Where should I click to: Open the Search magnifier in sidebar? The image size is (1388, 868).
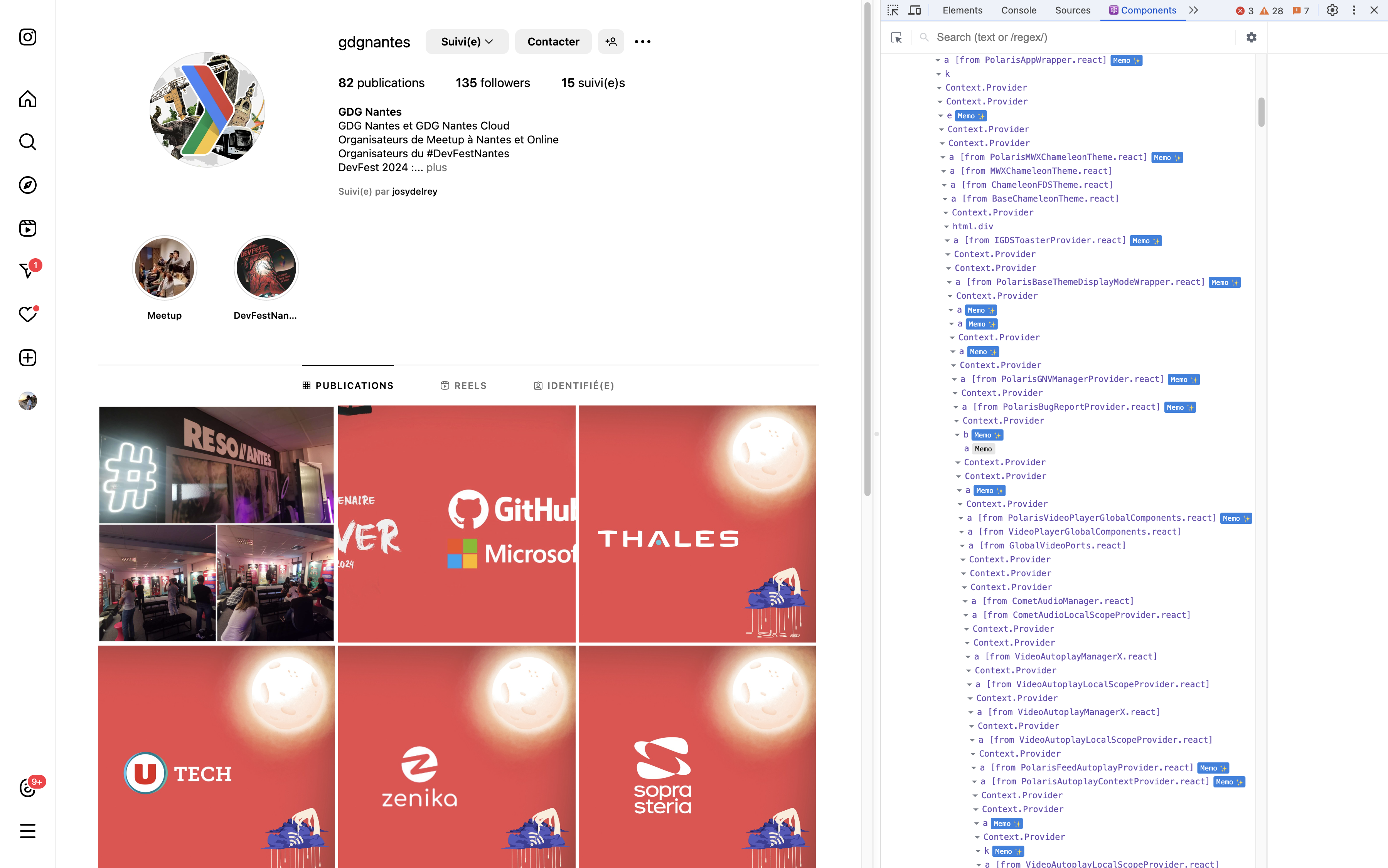tap(27, 142)
